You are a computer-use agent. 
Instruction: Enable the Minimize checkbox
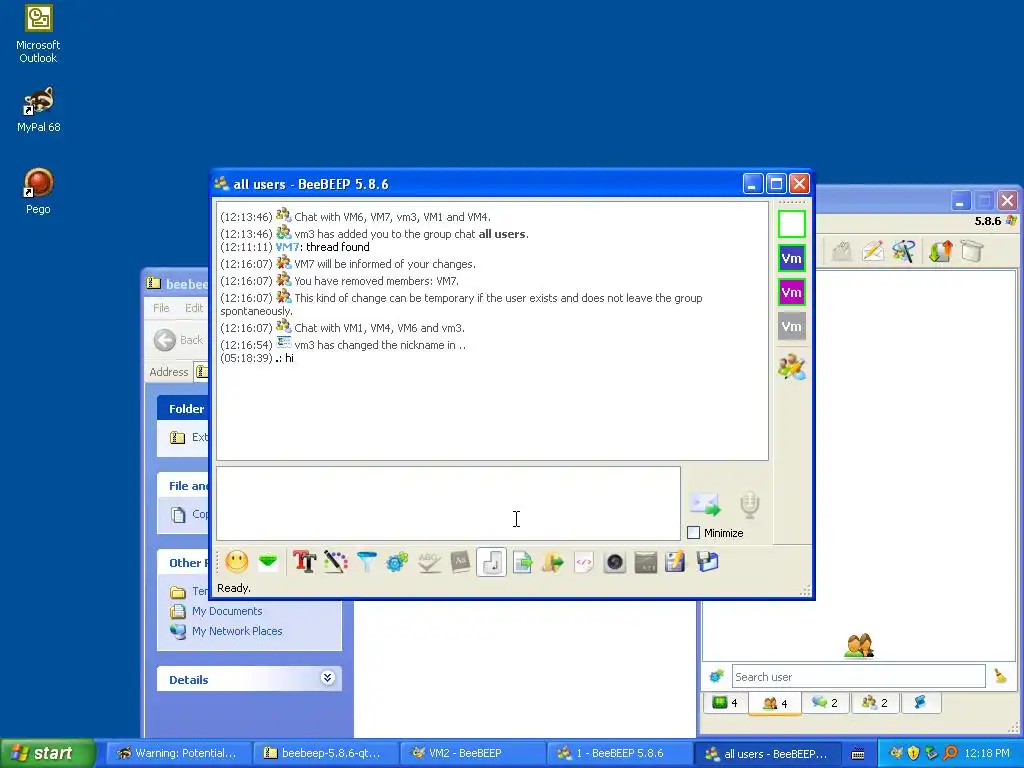click(694, 533)
